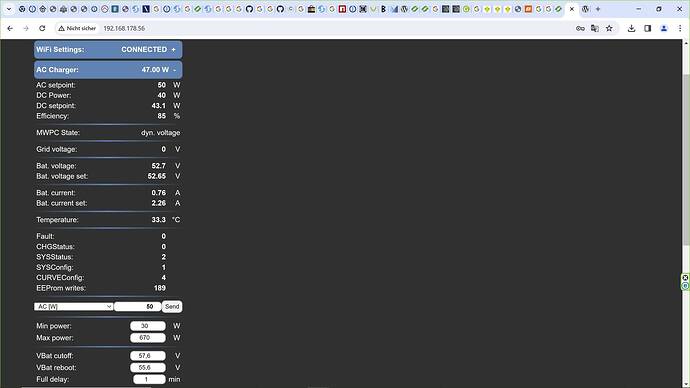Screen dimensions: 690x388
Task: Click the scrollbar up arrow
Action: 686,43
